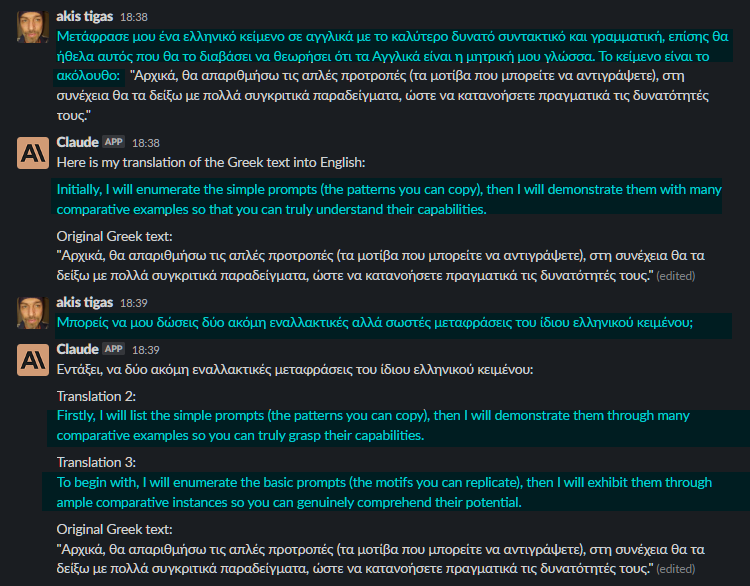Image resolution: width=750 pixels, height=586 pixels.
Task: Click the highlighted 'Firstly, I will list' translation
Action: click(x=373, y=425)
